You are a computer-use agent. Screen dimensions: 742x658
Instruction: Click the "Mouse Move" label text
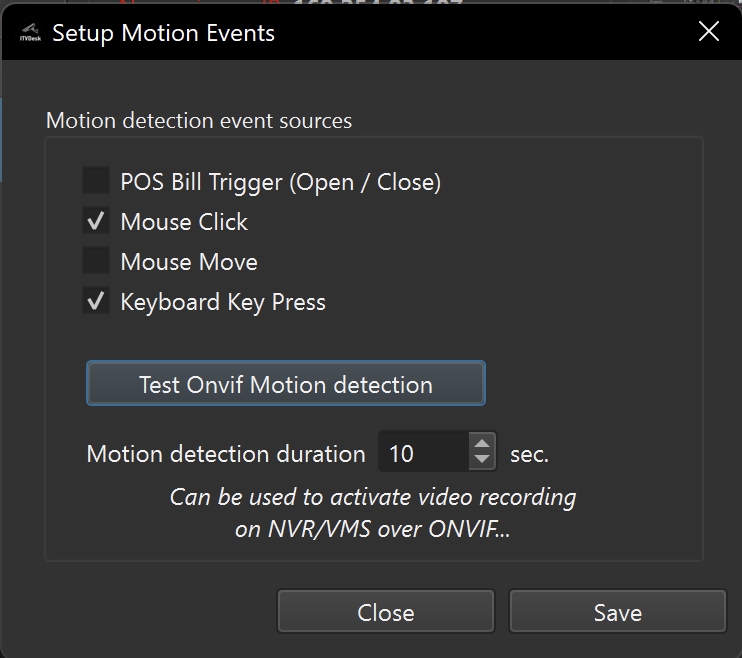(x=189, y=262)
